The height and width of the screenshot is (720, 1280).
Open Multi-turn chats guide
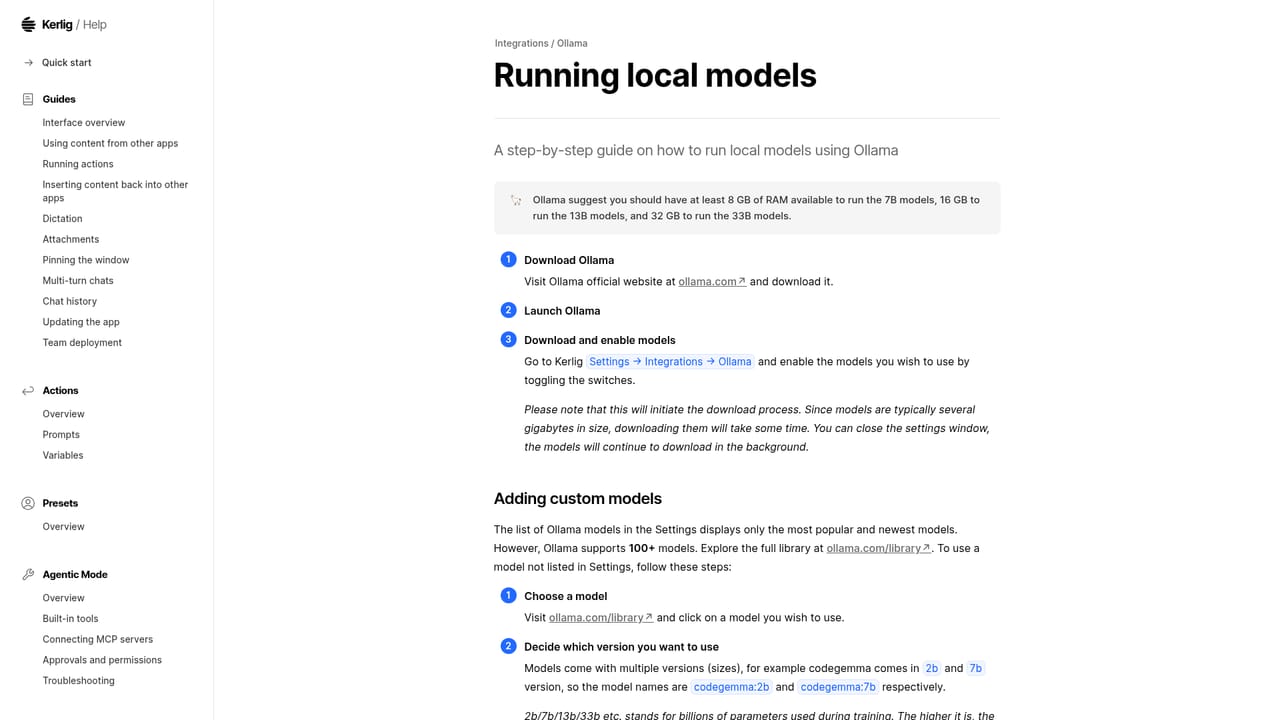click(78, 281)
